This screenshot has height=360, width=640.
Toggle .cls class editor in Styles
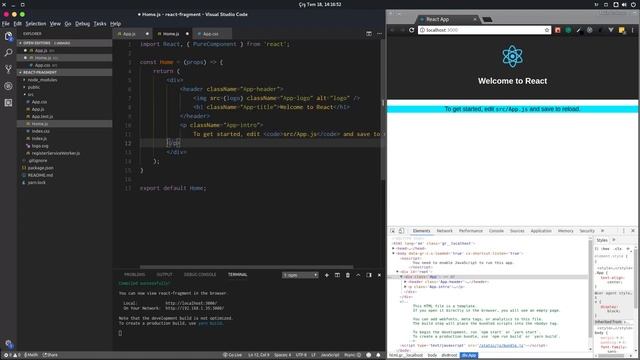[x=618, y=249]
